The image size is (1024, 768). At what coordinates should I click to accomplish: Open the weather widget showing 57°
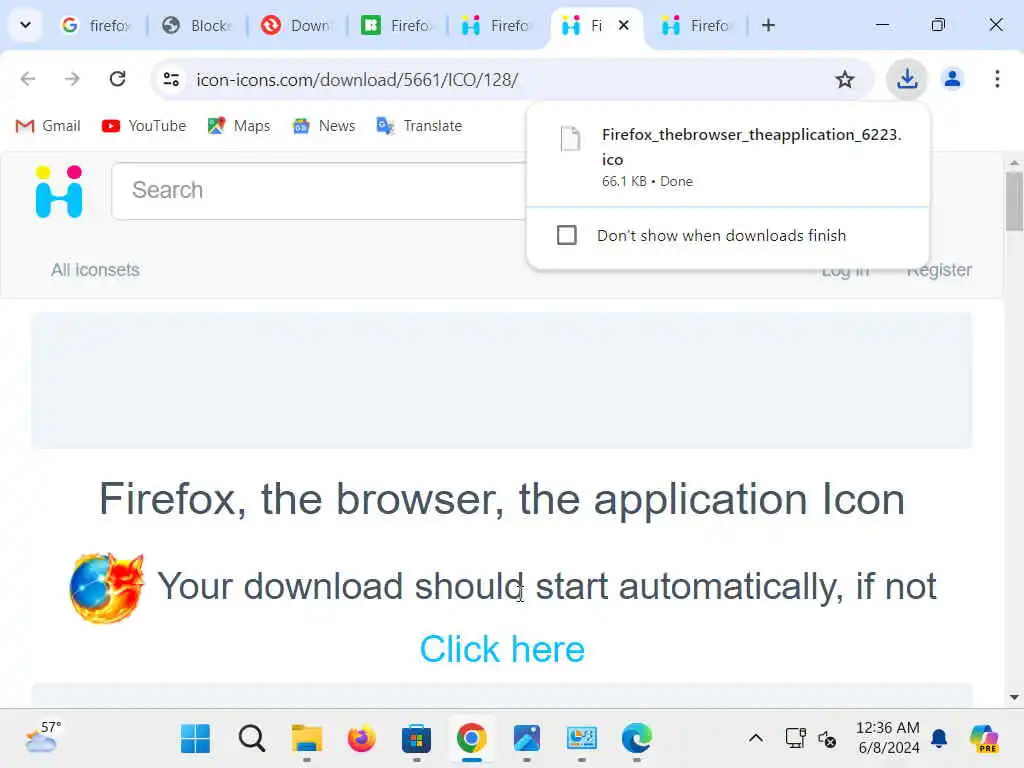coord(43,738)
